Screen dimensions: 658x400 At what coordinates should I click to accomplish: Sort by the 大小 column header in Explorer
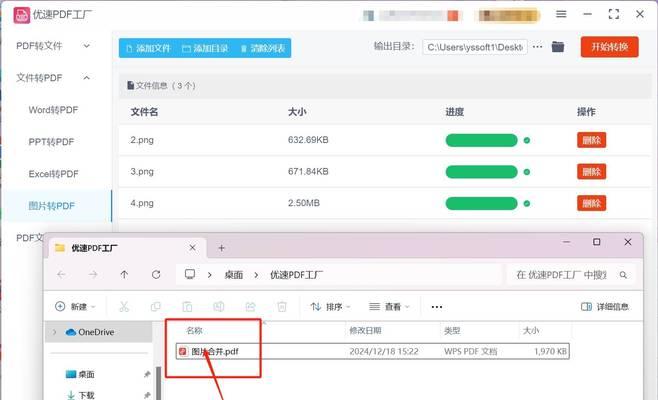point(531,331)
